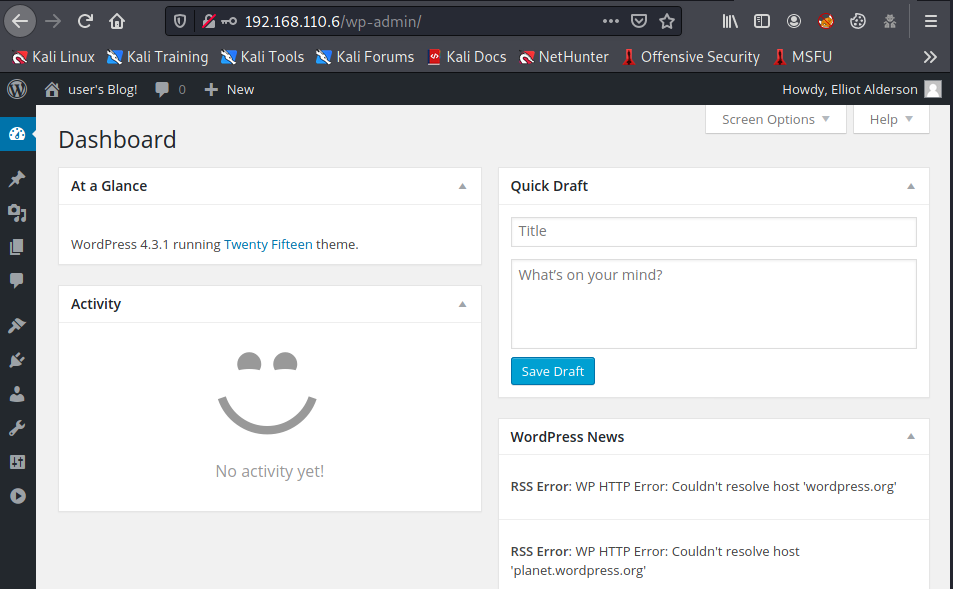Collapse the At a Glance panel
Image resolution: width=953 pixels, height=589 pixels.
pos(462,186)
